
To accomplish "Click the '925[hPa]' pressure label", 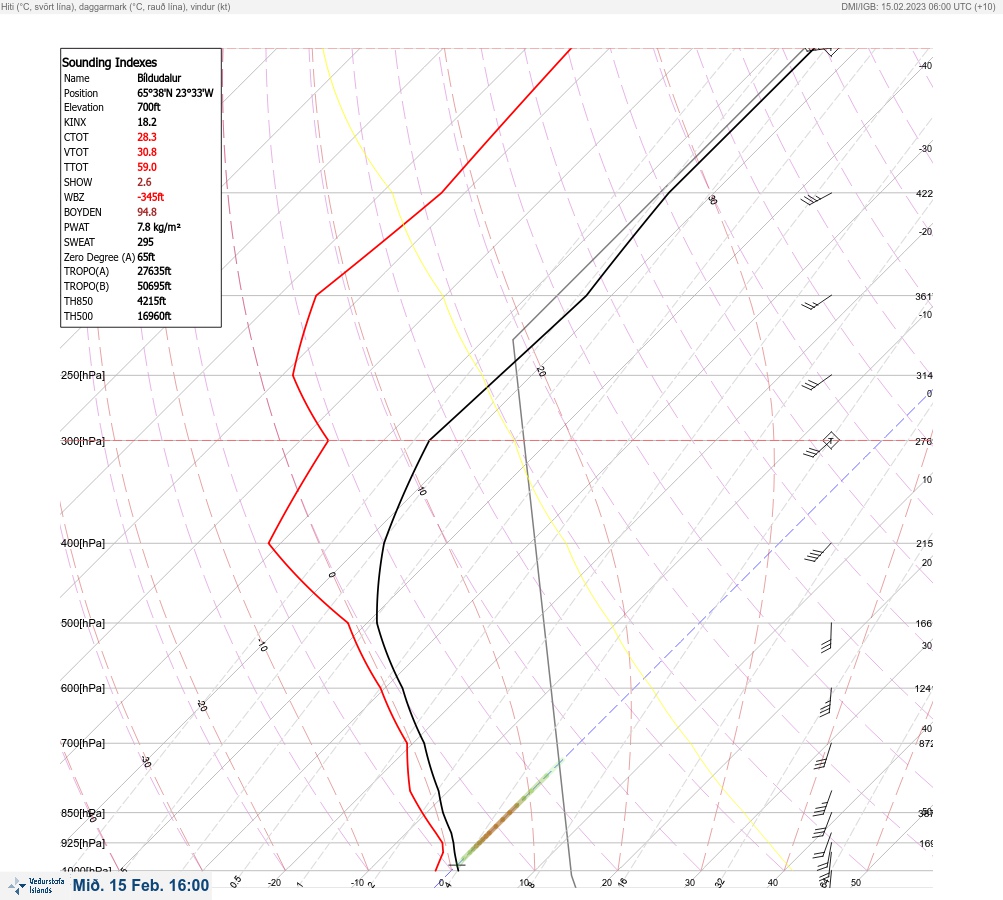I will point(83,843).
